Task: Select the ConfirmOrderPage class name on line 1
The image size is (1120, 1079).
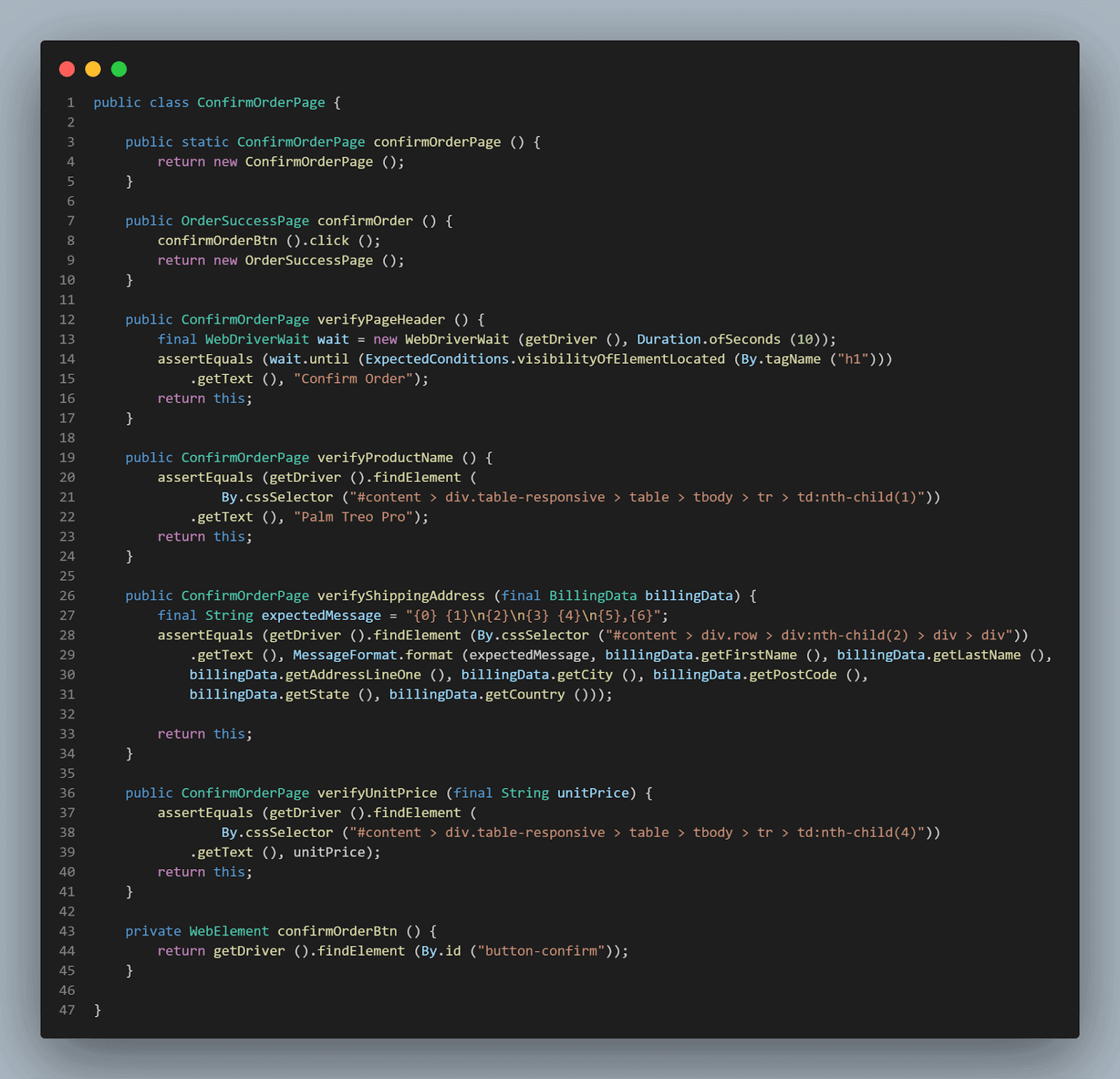Action: click(x=259, y=102)
